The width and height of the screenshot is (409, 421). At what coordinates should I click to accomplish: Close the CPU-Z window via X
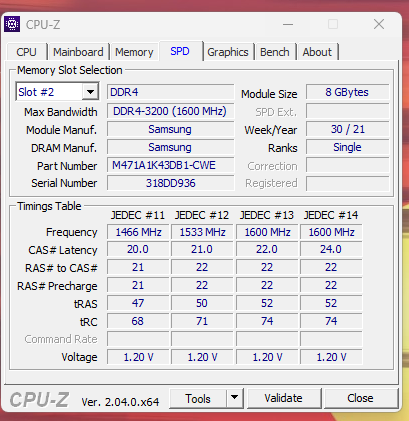[x=379, y=24]
